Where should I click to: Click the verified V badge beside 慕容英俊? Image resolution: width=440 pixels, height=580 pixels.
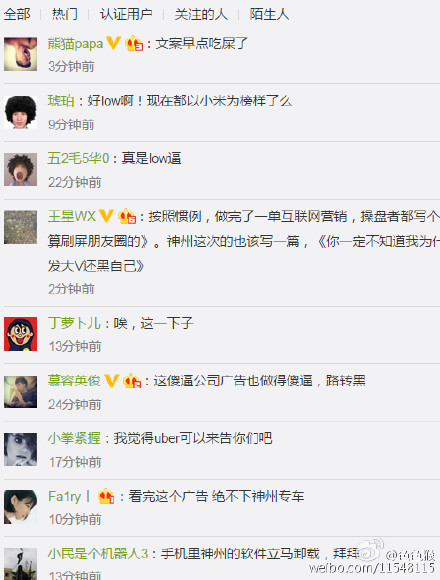pyautogui.click(x=111, y=381)
